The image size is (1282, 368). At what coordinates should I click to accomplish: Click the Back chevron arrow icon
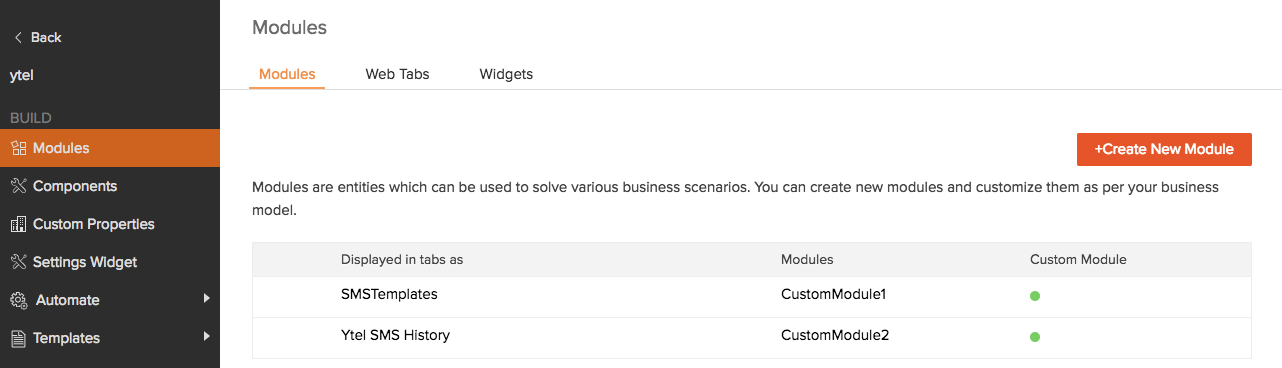[18, 37]
